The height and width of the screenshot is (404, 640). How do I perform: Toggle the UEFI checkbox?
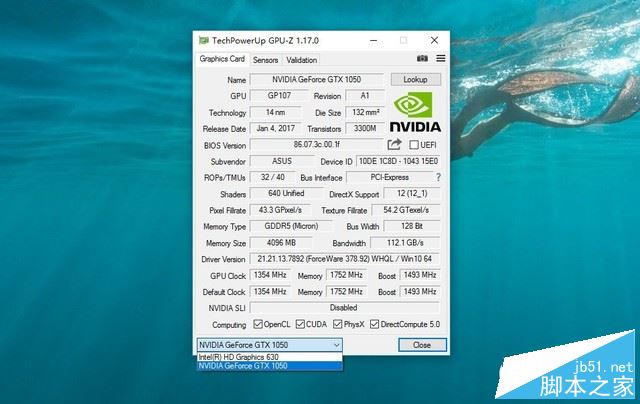pyautogui.click(x=414, y=144)
